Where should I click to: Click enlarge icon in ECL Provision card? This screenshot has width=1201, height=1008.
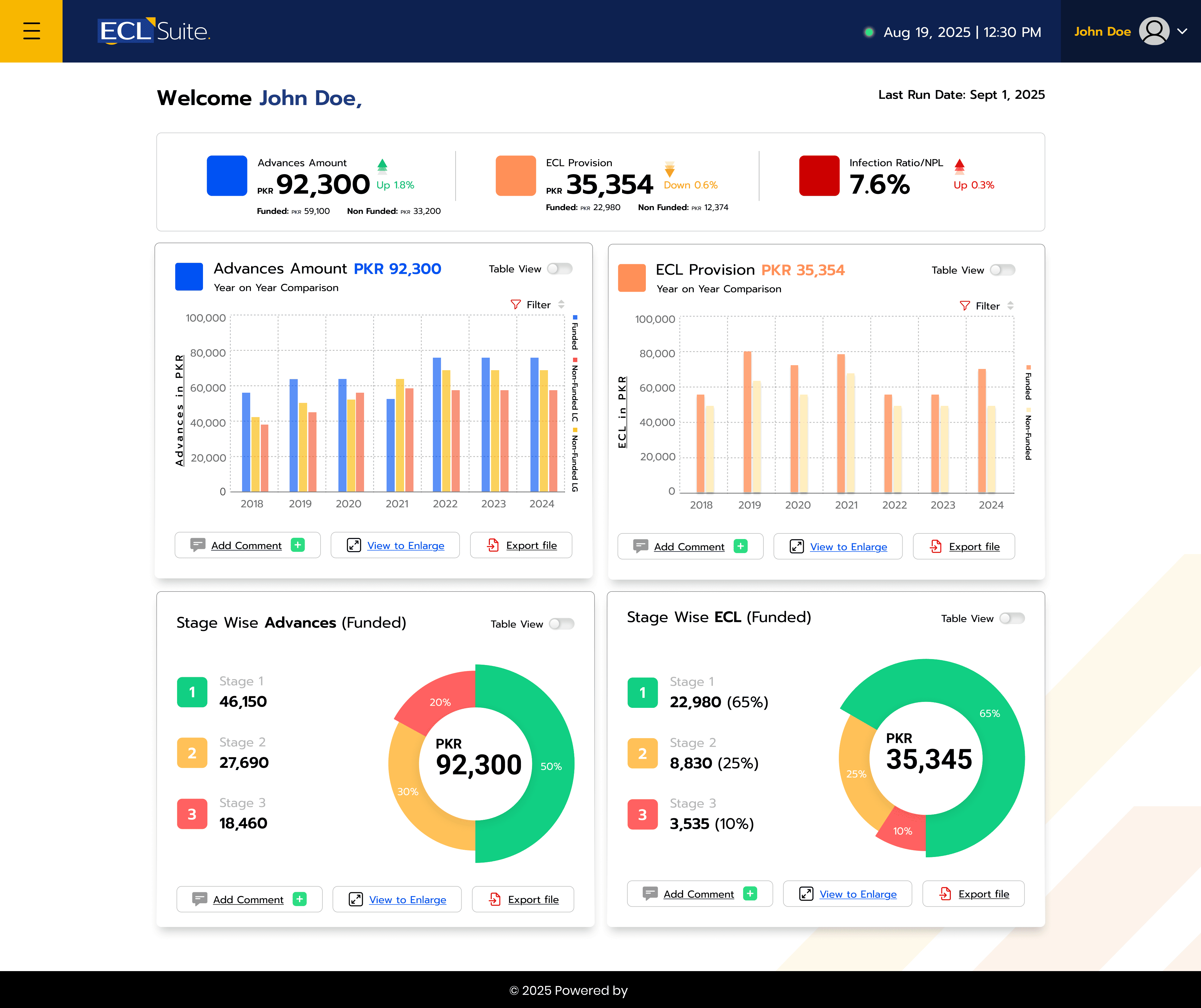797,547
